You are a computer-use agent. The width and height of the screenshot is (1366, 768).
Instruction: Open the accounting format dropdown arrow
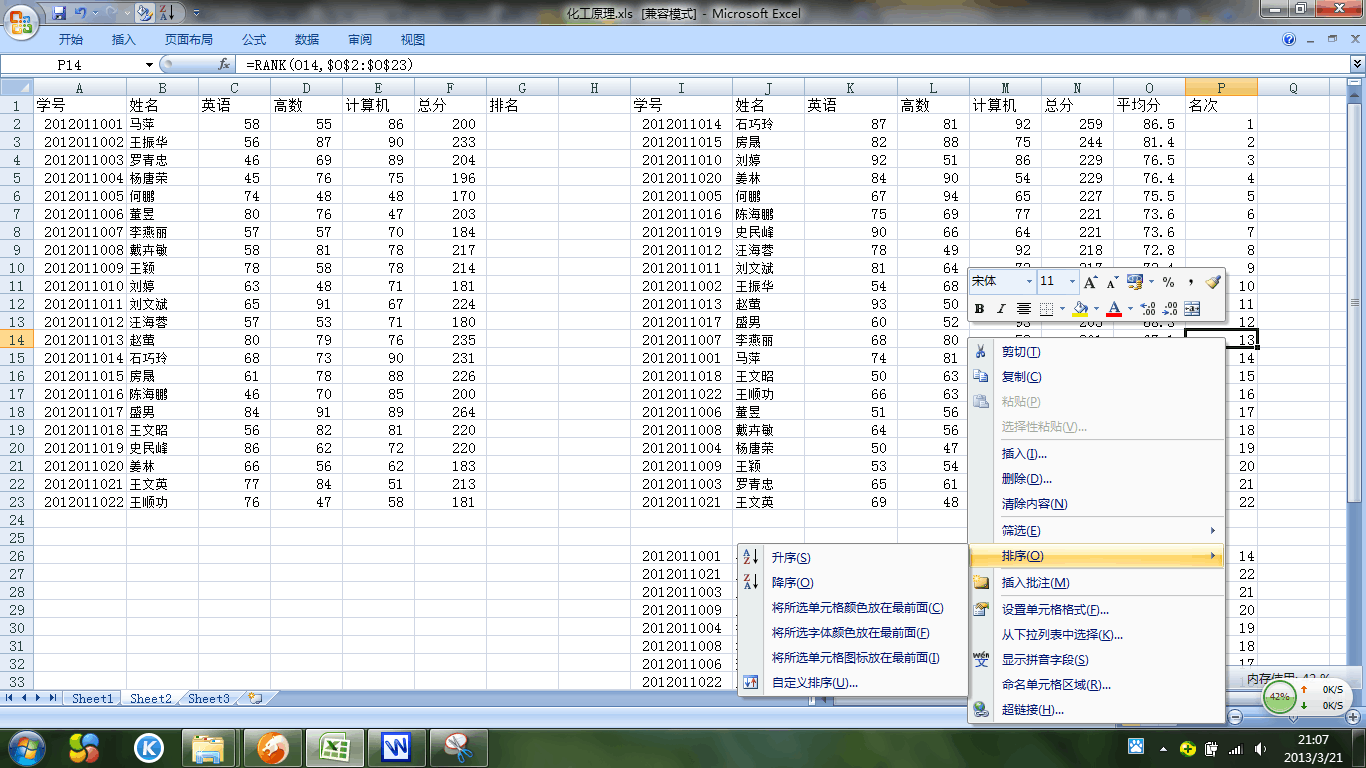pos(1151,282)
